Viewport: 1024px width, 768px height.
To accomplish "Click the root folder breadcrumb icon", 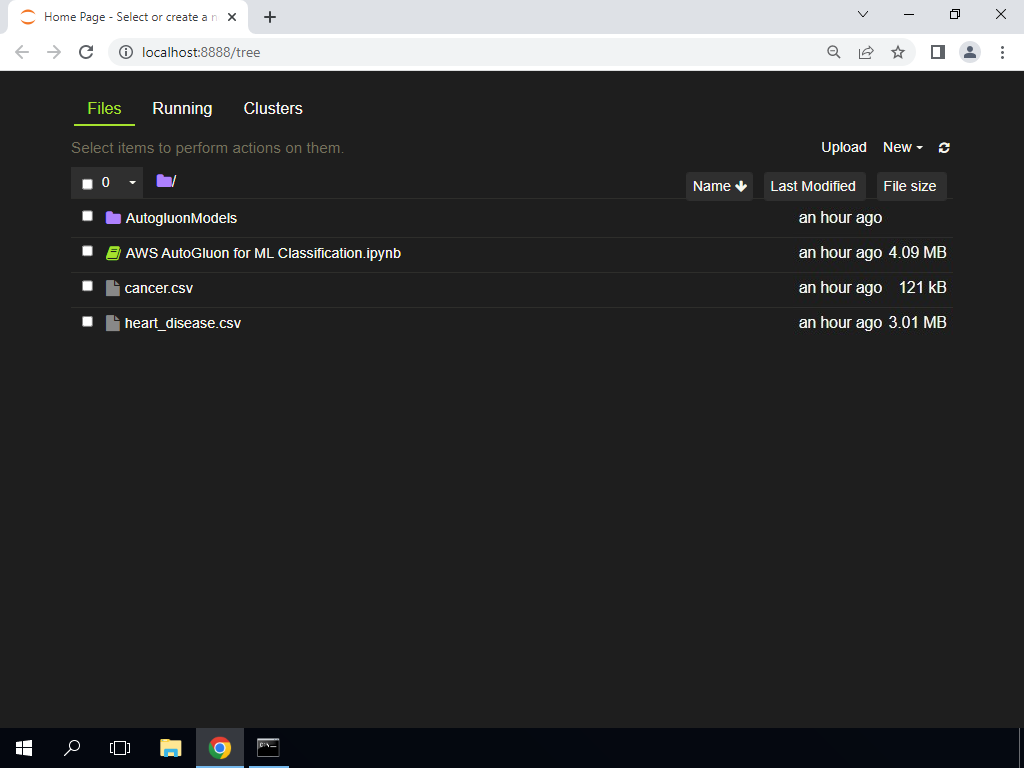I will tap(164, 181).
